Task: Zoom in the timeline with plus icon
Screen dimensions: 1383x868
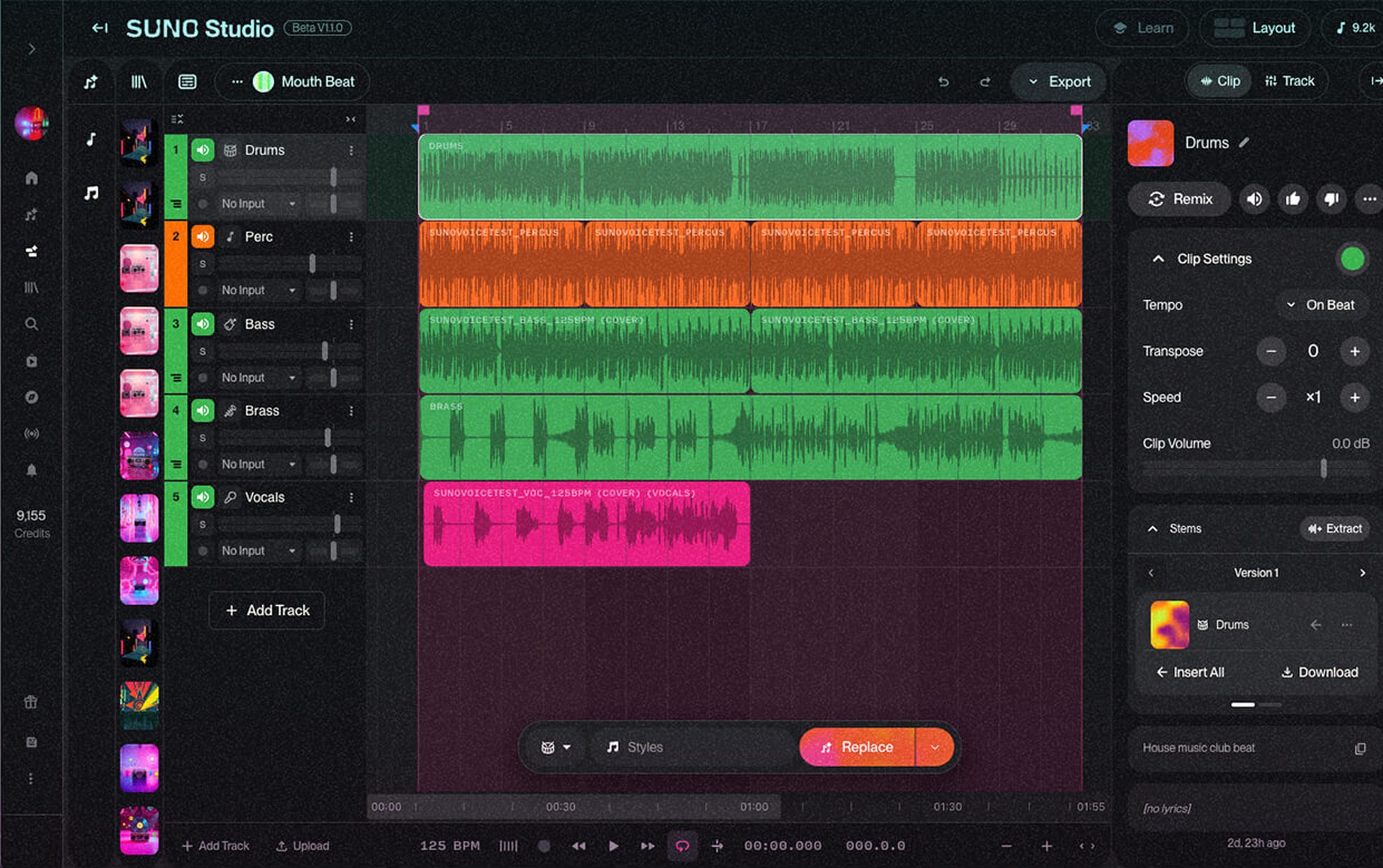Action: click(x=1047, y=847)
